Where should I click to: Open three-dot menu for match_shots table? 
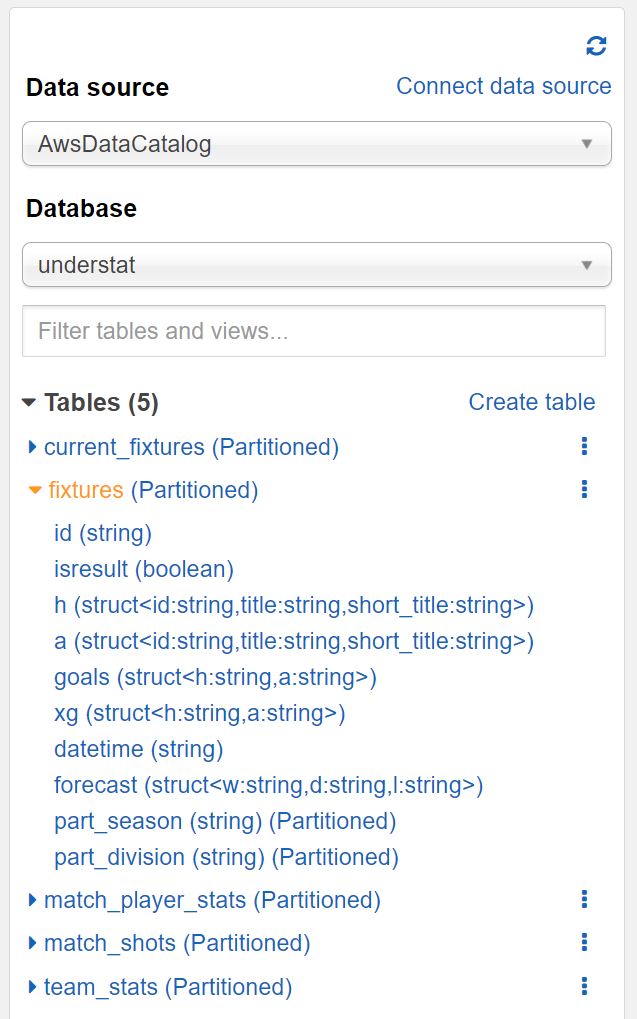(x=585, y=943)
